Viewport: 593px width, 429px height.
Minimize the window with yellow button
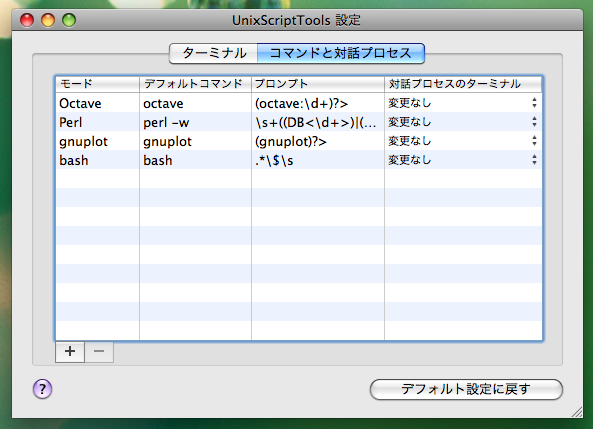point(48,20)
